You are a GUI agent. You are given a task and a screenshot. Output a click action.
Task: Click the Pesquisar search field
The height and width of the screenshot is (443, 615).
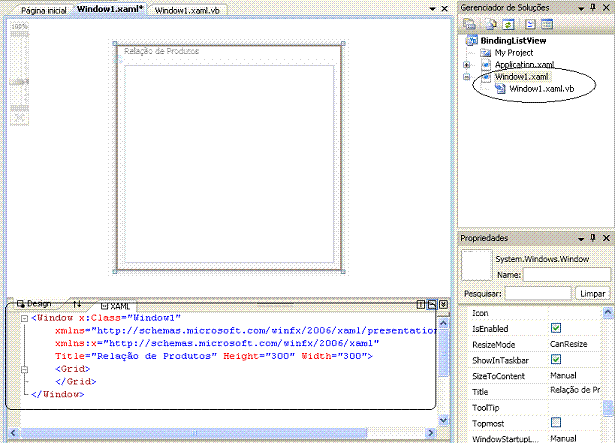coord(538,294)
